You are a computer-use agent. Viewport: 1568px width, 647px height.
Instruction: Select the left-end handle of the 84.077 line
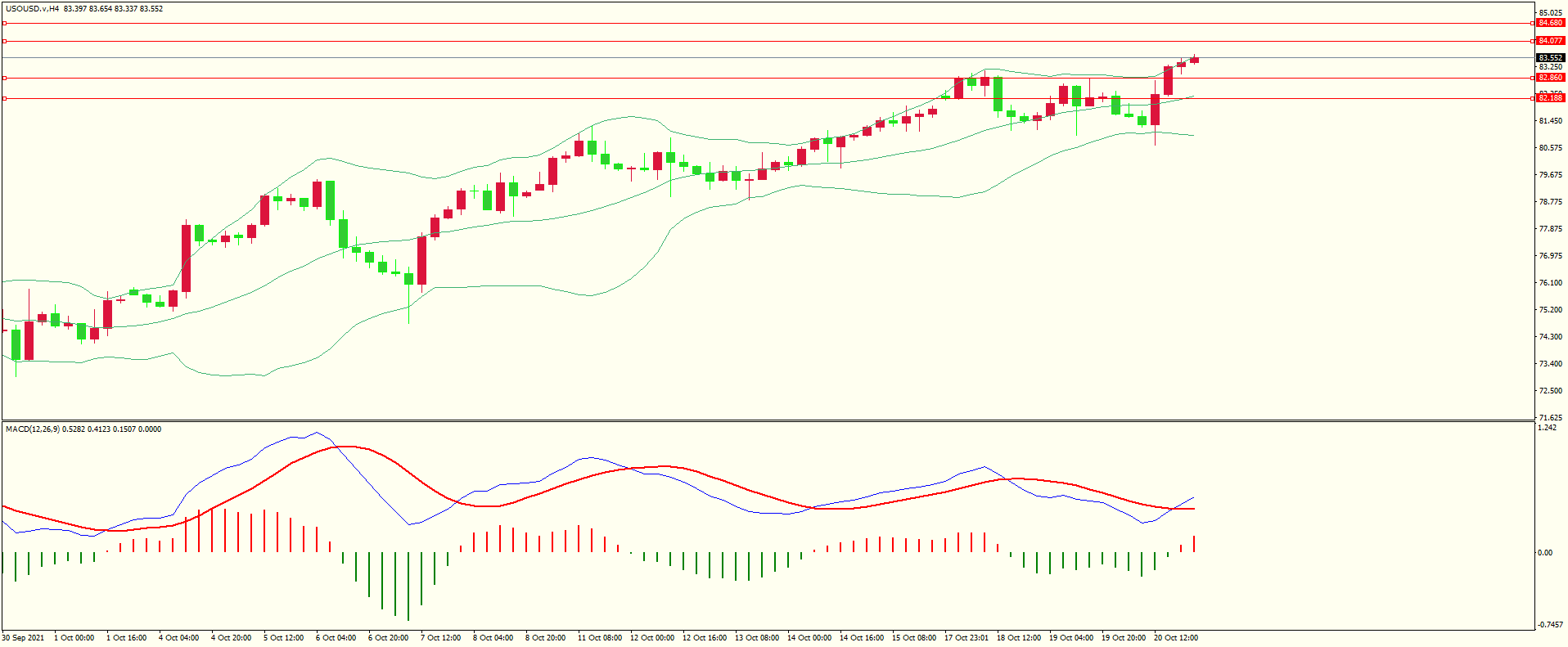click(4, 41)
